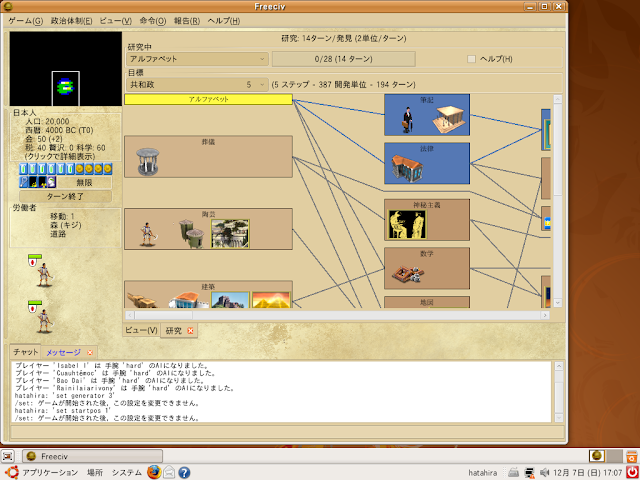Click the diplomat icon in 筆記 box
640x480 pixels.
tap(407, 120)
